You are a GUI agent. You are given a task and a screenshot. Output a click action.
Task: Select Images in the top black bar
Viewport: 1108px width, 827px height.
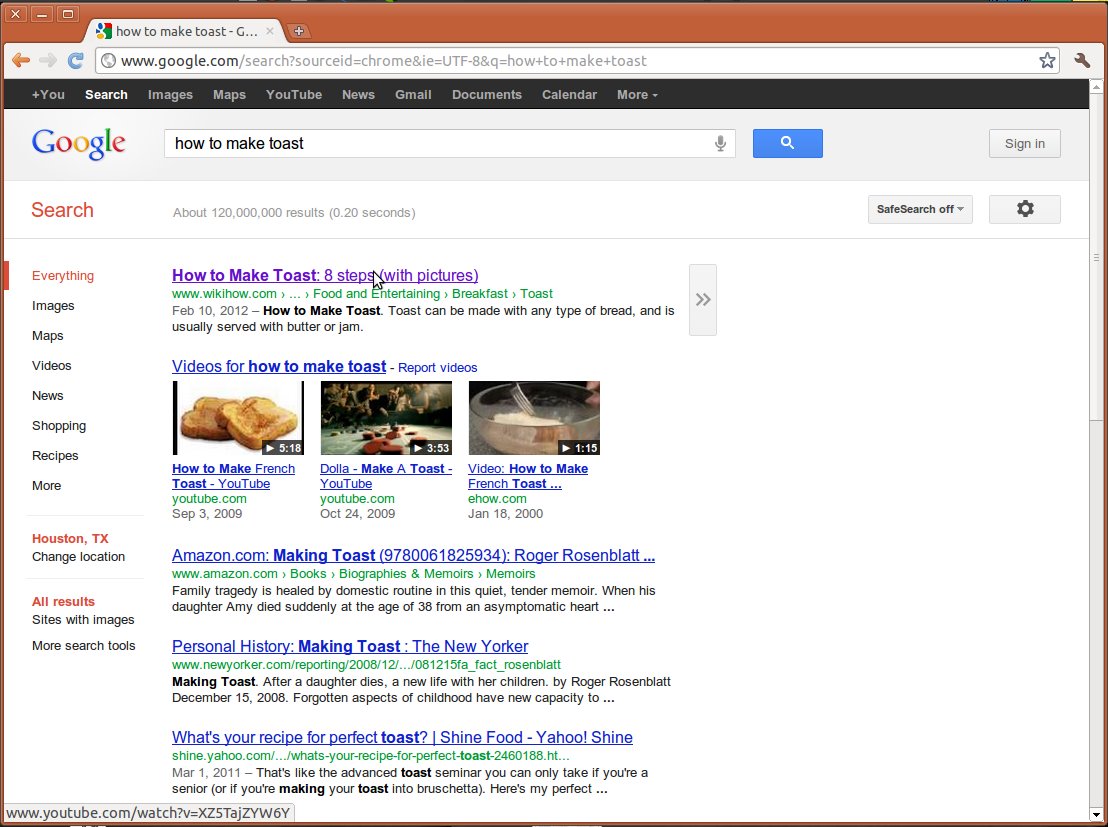tap(170, 95)
